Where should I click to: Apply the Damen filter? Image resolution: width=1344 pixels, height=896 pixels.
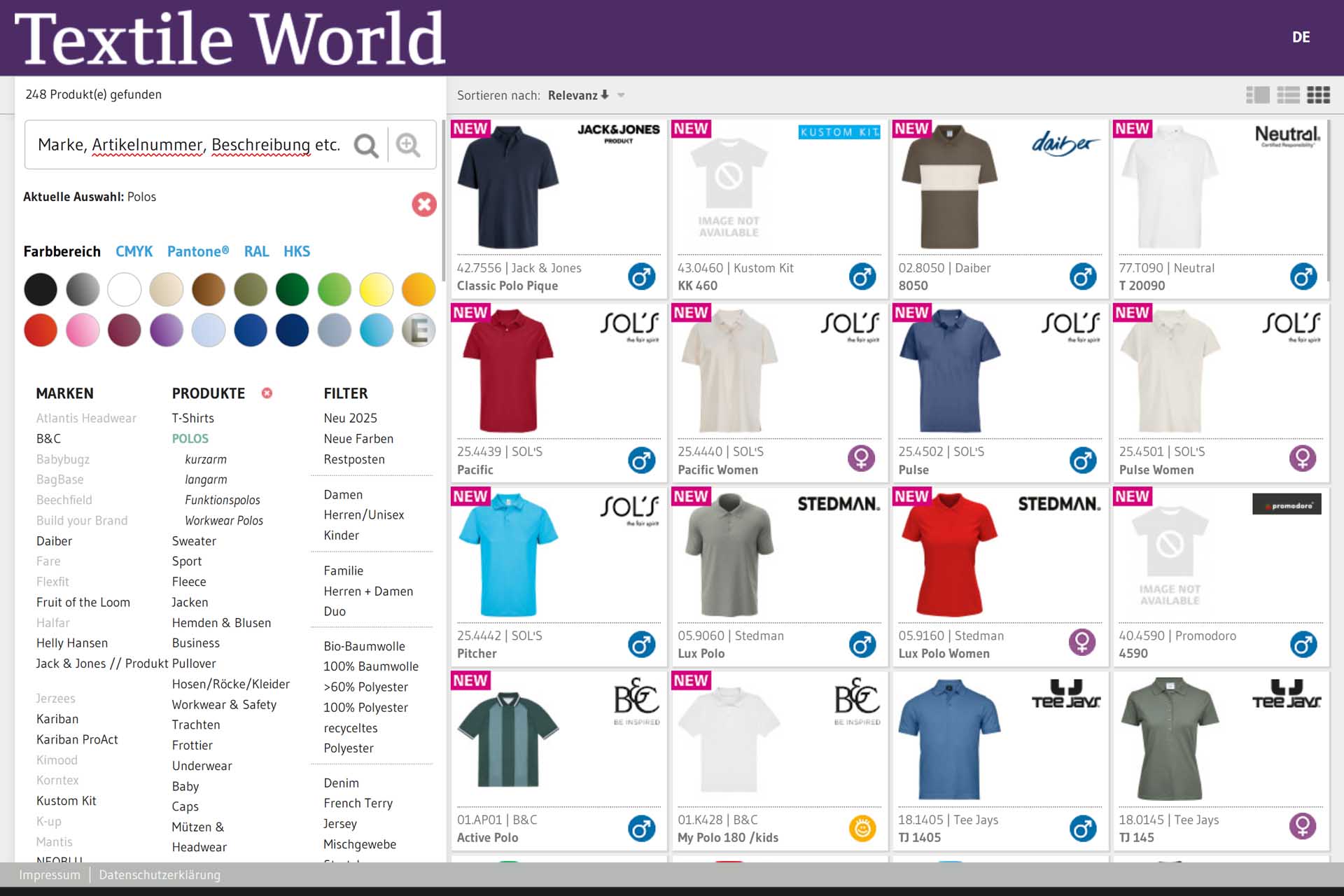pos(343,494)
